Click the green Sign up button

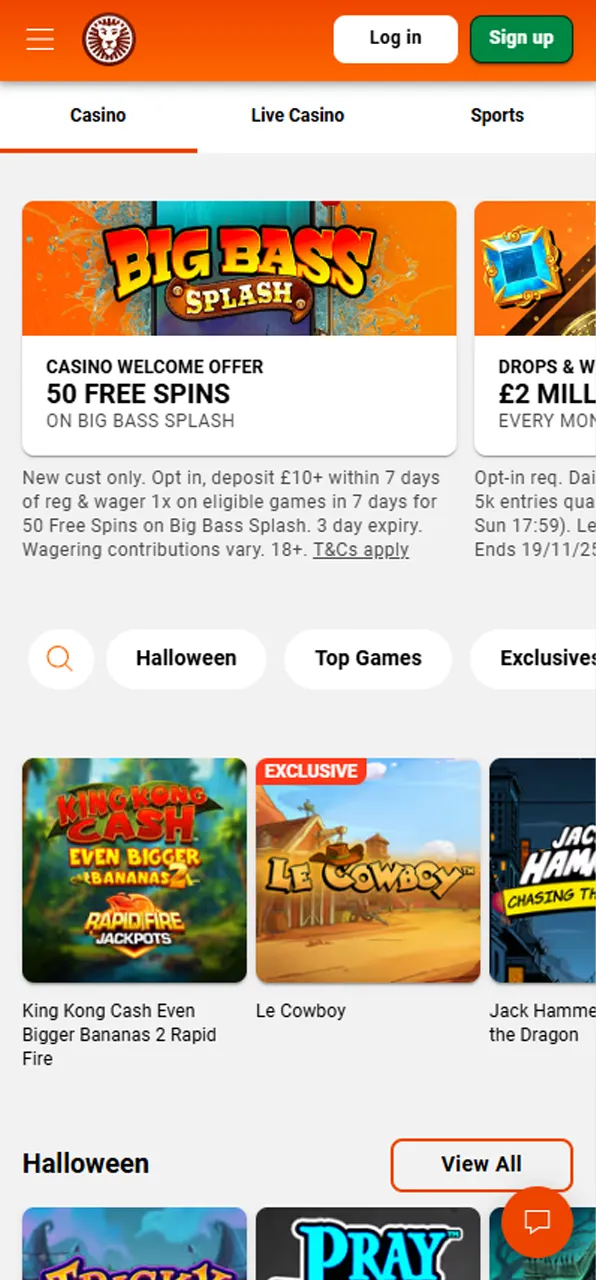coord(521,39)
